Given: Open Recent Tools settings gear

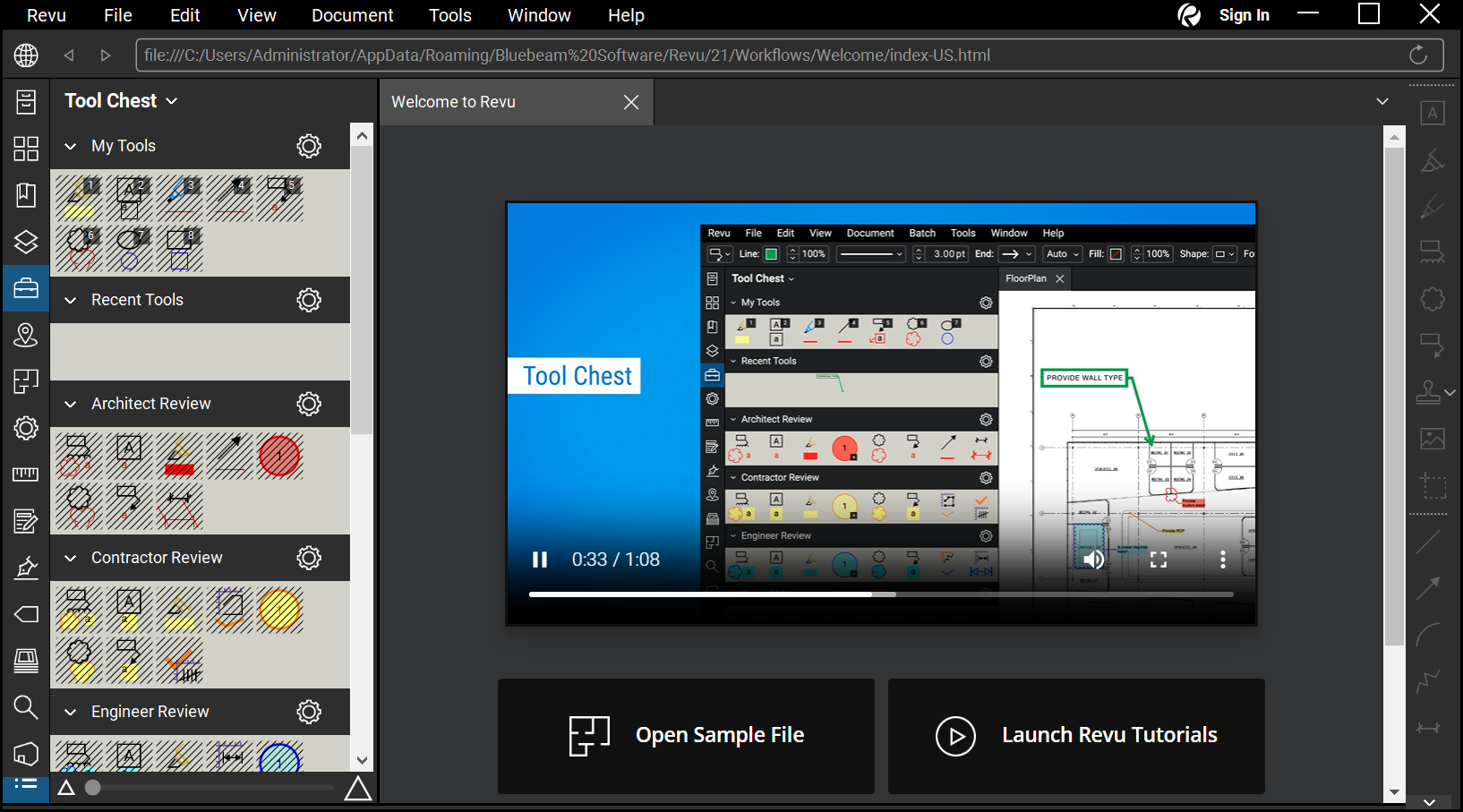Looking at the screenshot, I should (309, 300).
